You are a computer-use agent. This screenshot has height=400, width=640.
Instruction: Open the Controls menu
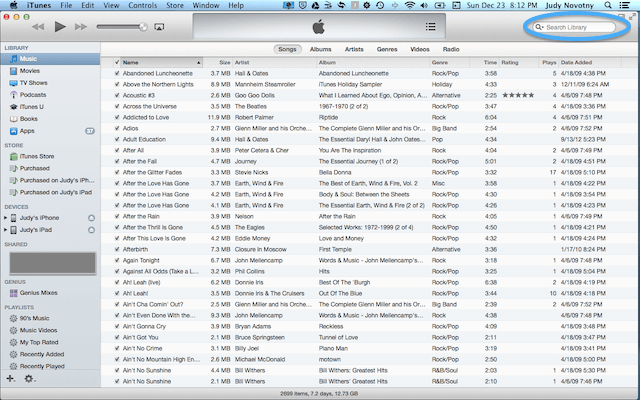142,5
